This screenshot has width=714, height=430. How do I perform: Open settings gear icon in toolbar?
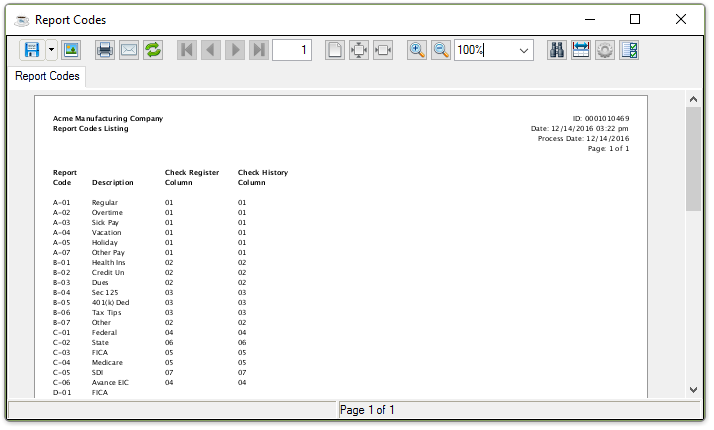click(605, 50)
